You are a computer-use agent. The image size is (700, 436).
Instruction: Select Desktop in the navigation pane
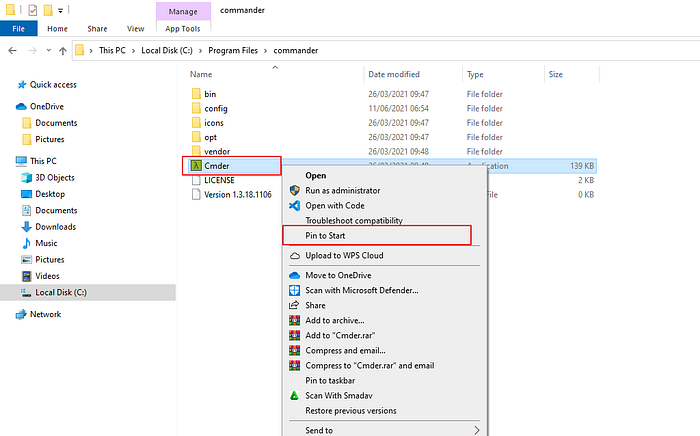pos(50,194)
